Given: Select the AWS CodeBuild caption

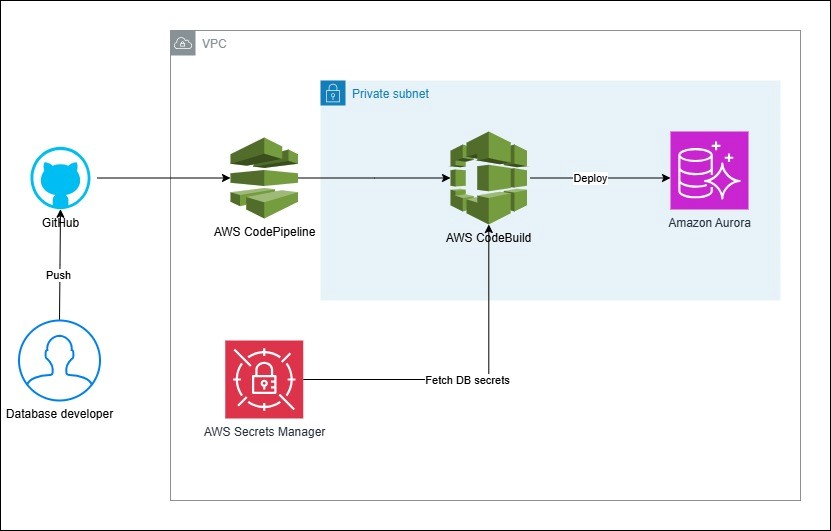Looking at the screenshot, I should (488, 237).
